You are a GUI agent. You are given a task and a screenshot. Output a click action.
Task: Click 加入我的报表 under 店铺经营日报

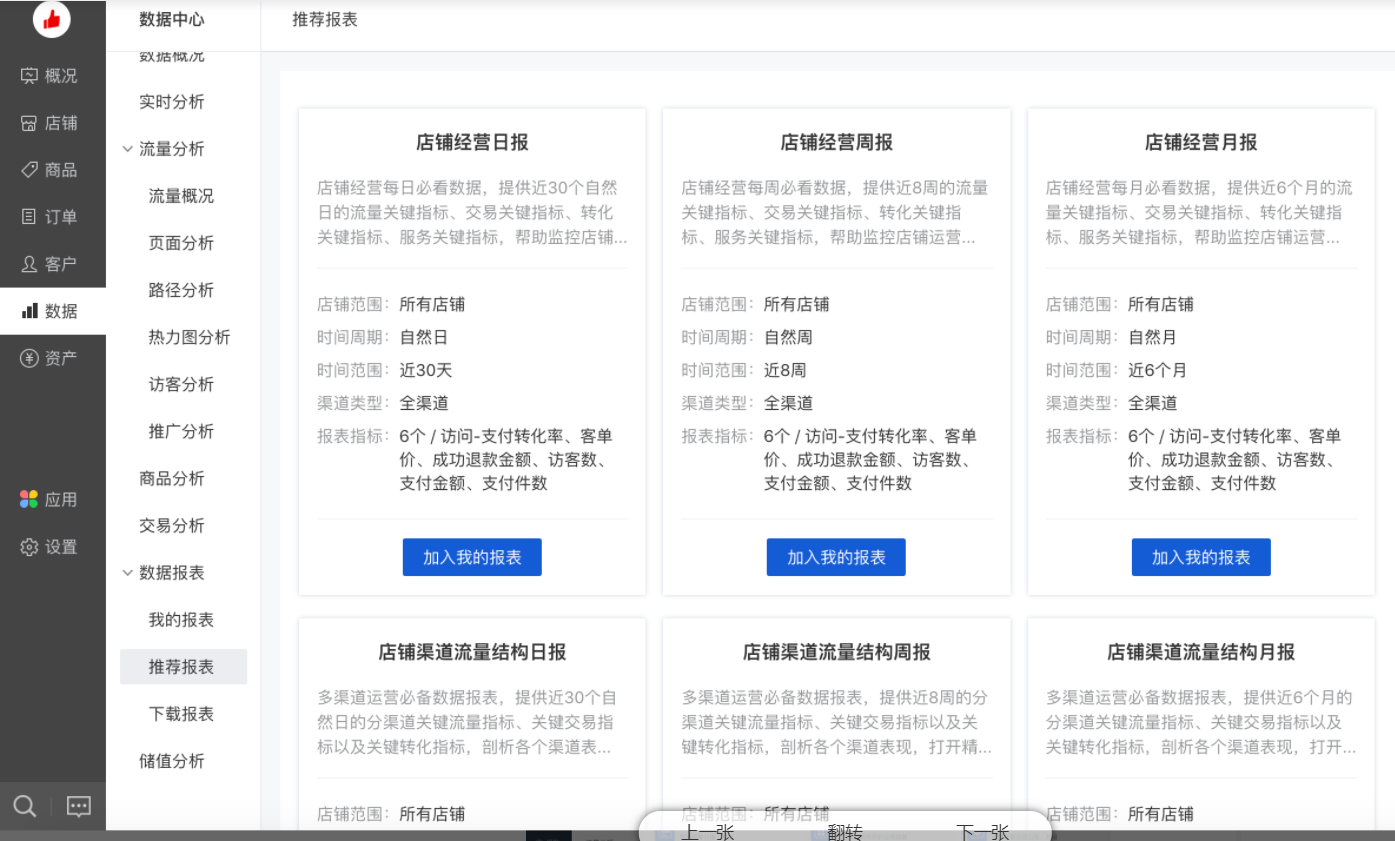pos(471,557)
